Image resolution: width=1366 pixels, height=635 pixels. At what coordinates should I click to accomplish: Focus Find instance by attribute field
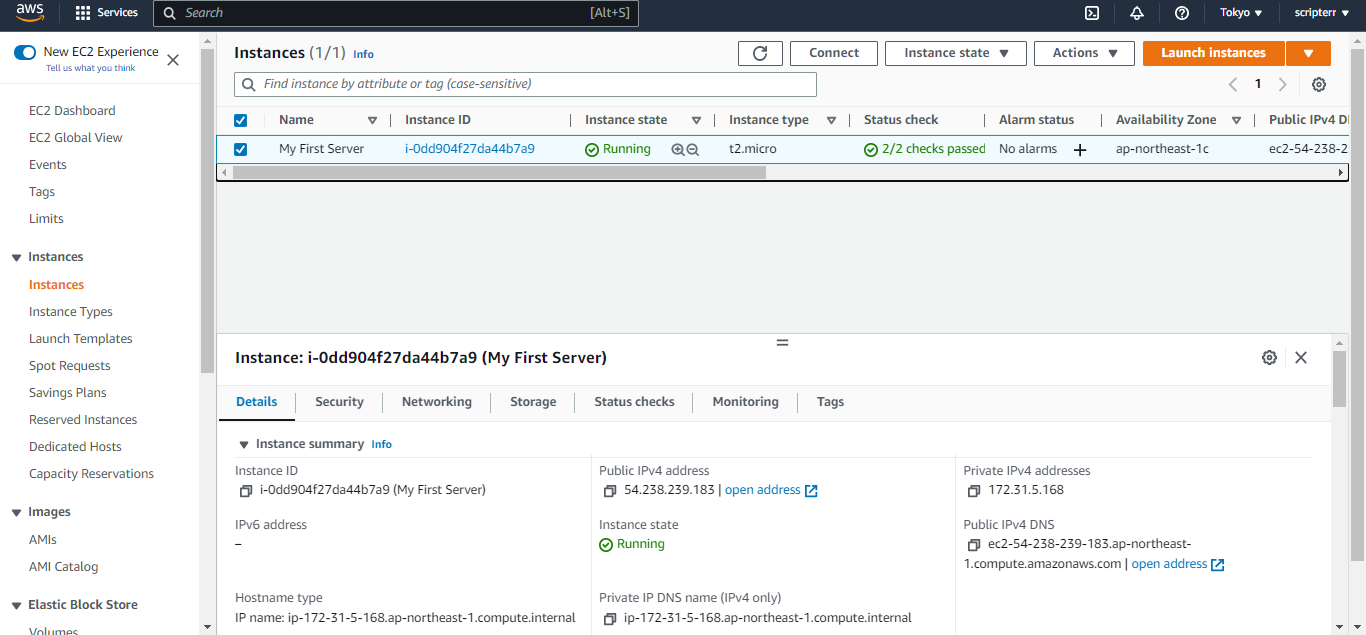click(x=525, y=85)
